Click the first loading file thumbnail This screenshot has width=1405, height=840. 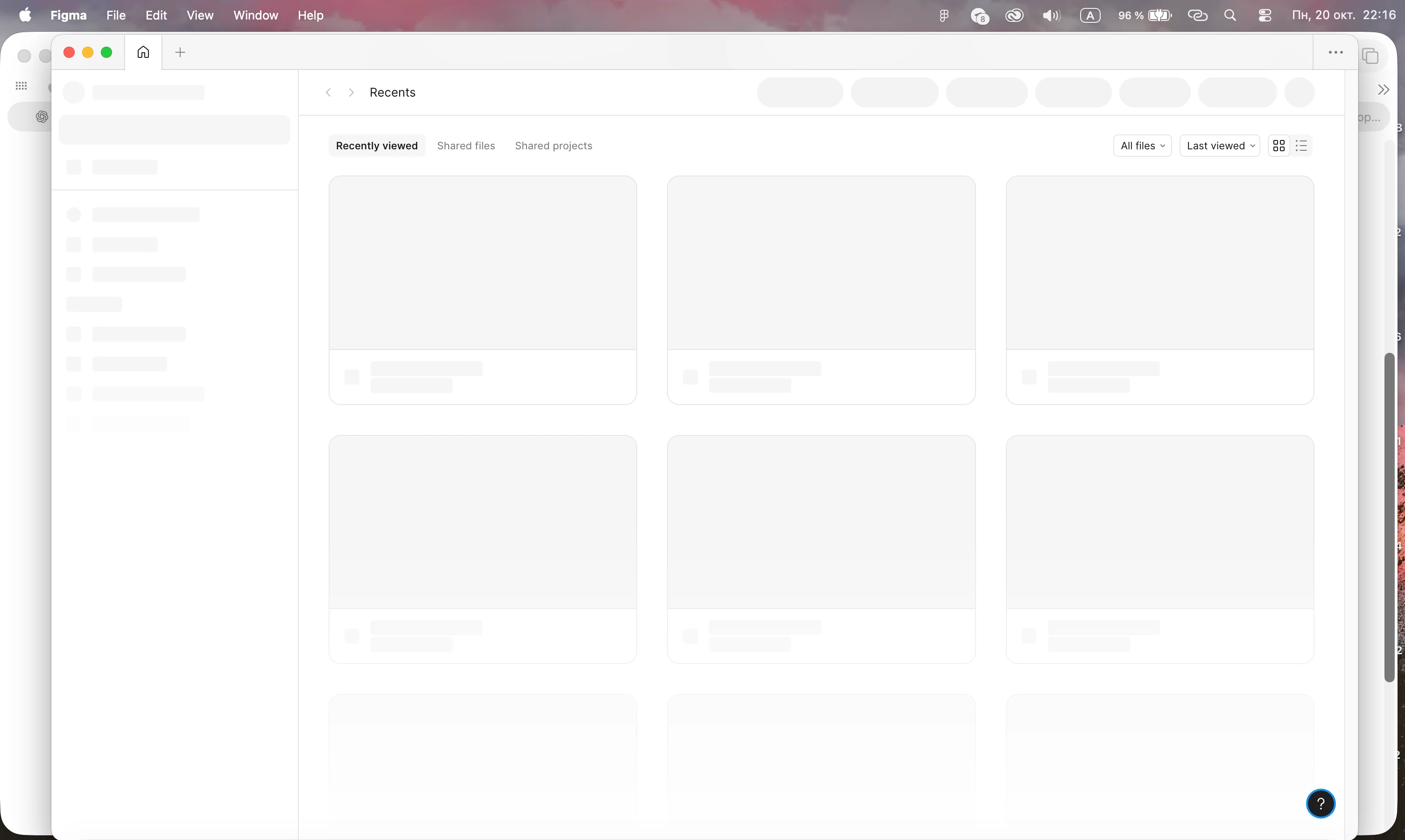click(482, 263)
